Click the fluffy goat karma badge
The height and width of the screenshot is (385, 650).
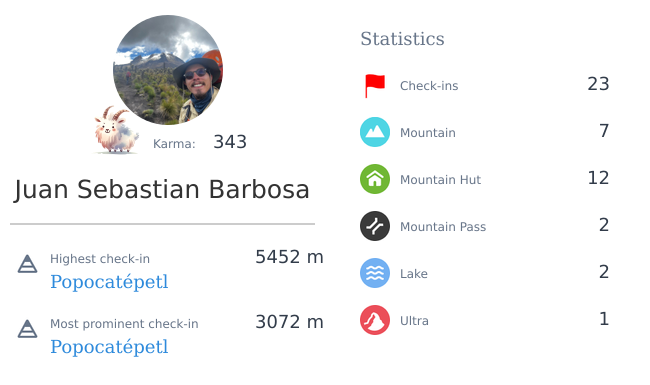(x=116, y=130)
